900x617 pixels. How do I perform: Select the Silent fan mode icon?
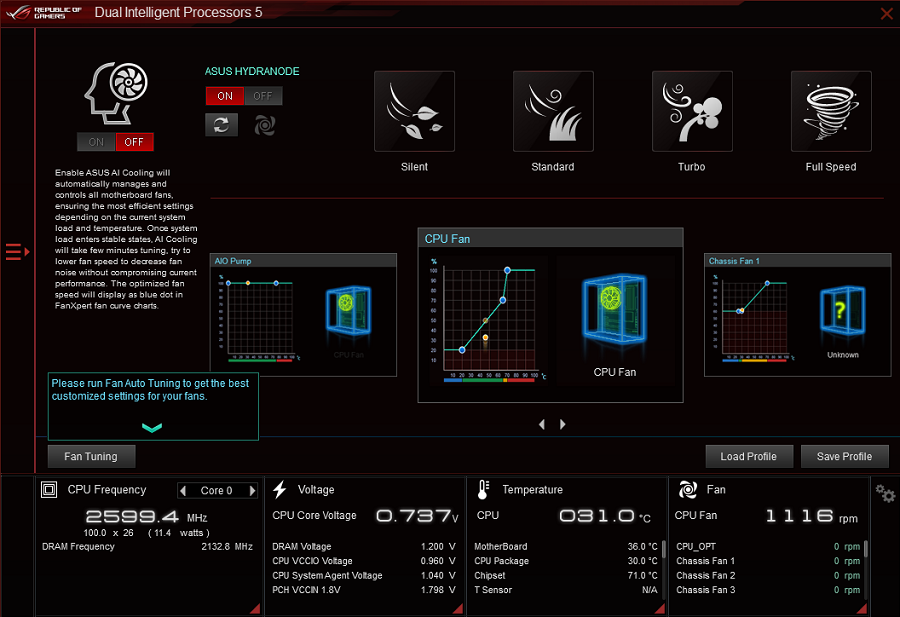coord(414,111)
